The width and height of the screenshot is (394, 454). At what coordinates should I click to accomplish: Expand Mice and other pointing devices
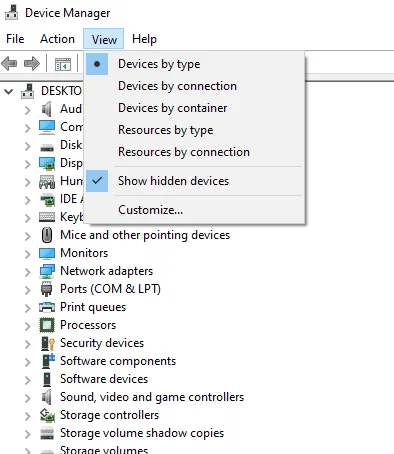[28, 236]
